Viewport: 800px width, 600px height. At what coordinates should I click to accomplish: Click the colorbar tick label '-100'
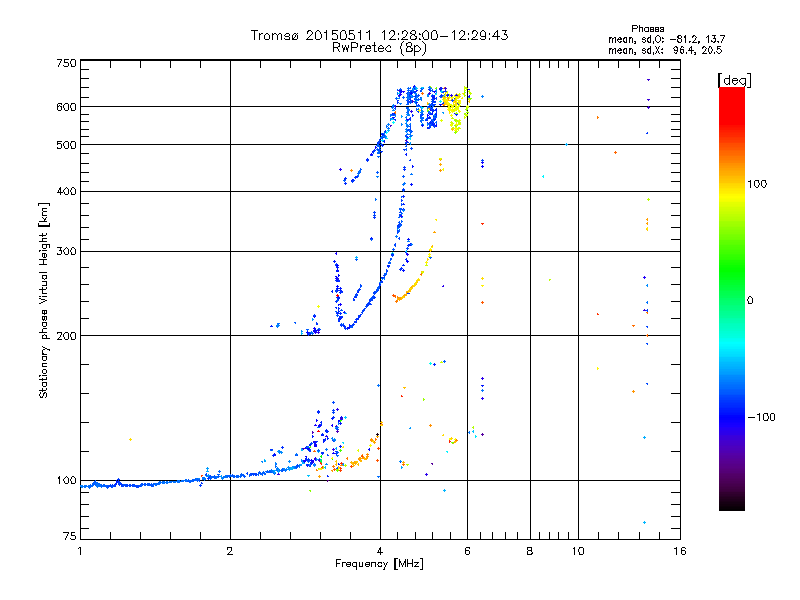[x=761, y=417]
